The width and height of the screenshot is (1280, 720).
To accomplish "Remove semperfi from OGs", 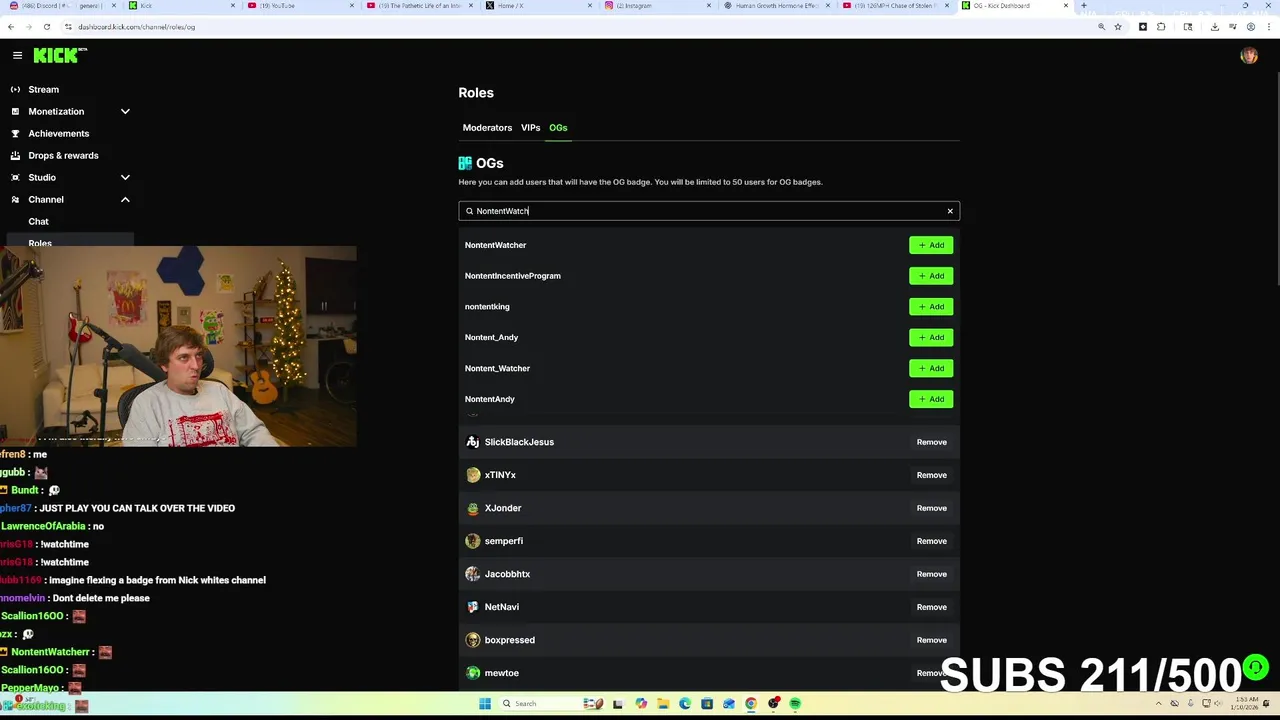I will pos(931,541).
